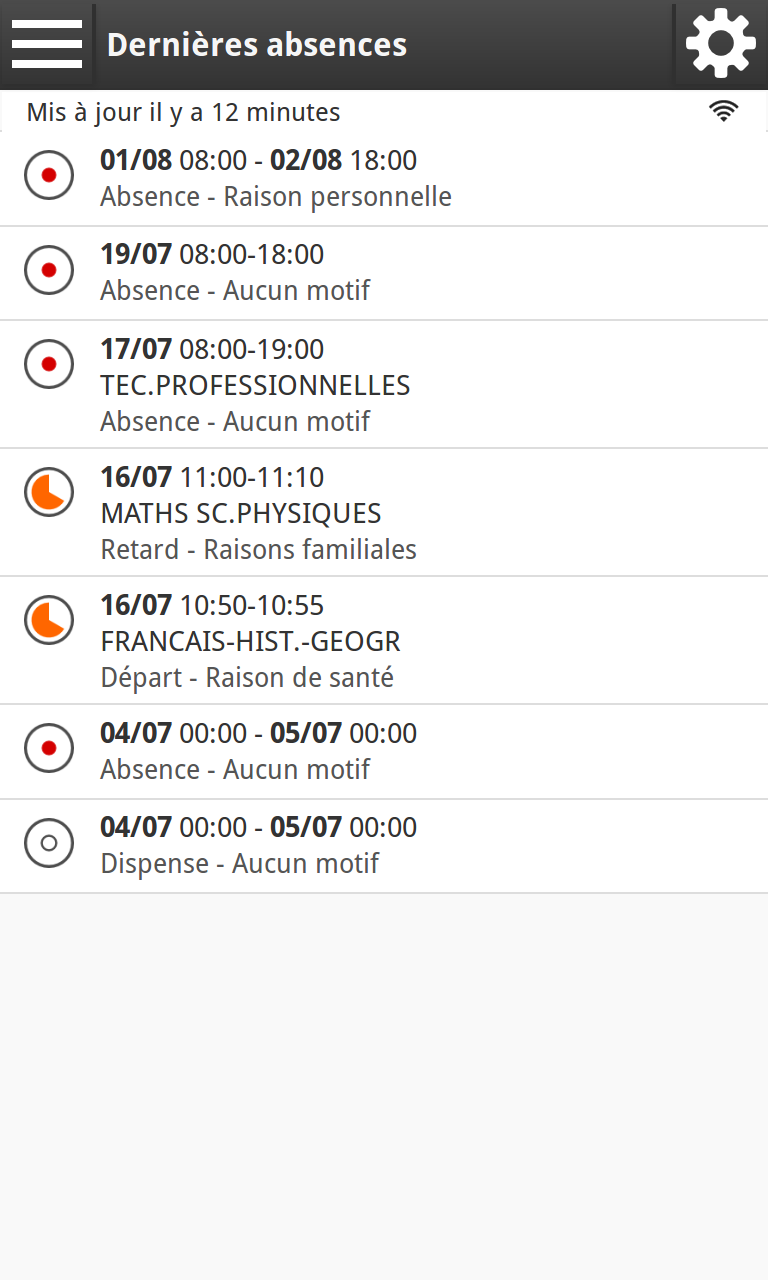Select the TEC.PROFESSIONNELLES absence row
The height and width of the screenshot is (1280, 768).
[x=384, y=385]
